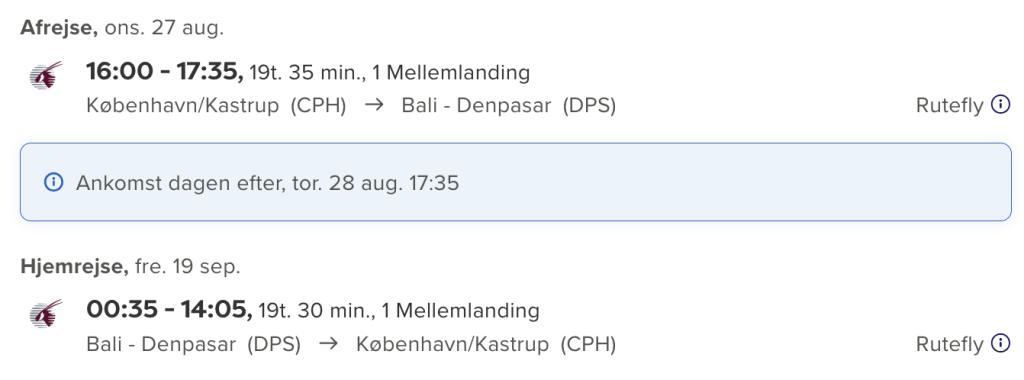Click the Afrejse heading
Viewport: 1024px width, 380px height.
(59, 29)
